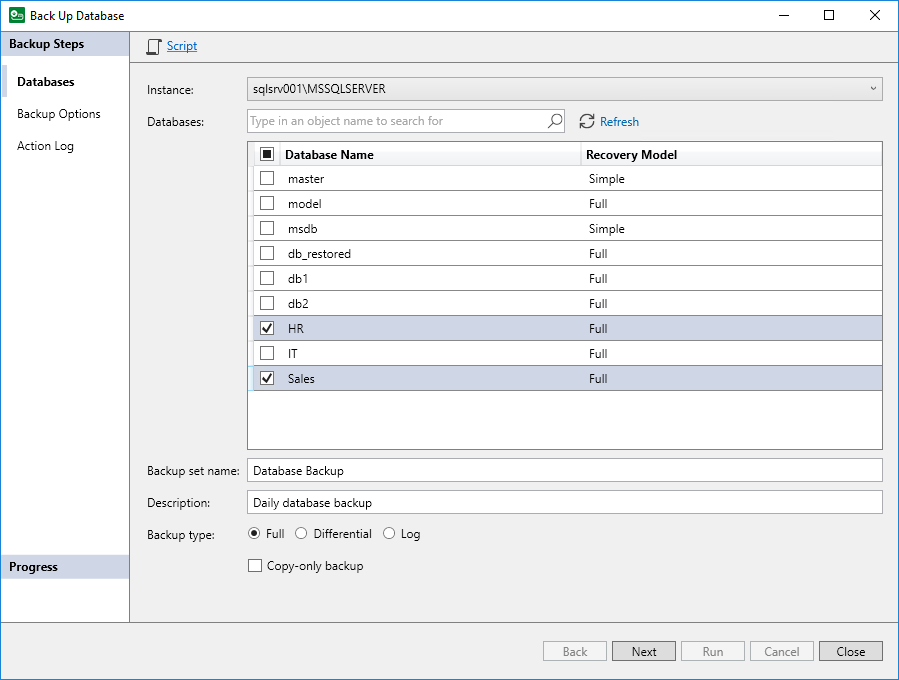Viewport: 899px width, 680px height.
Task: Click the Next button
Action: point(643,651)
